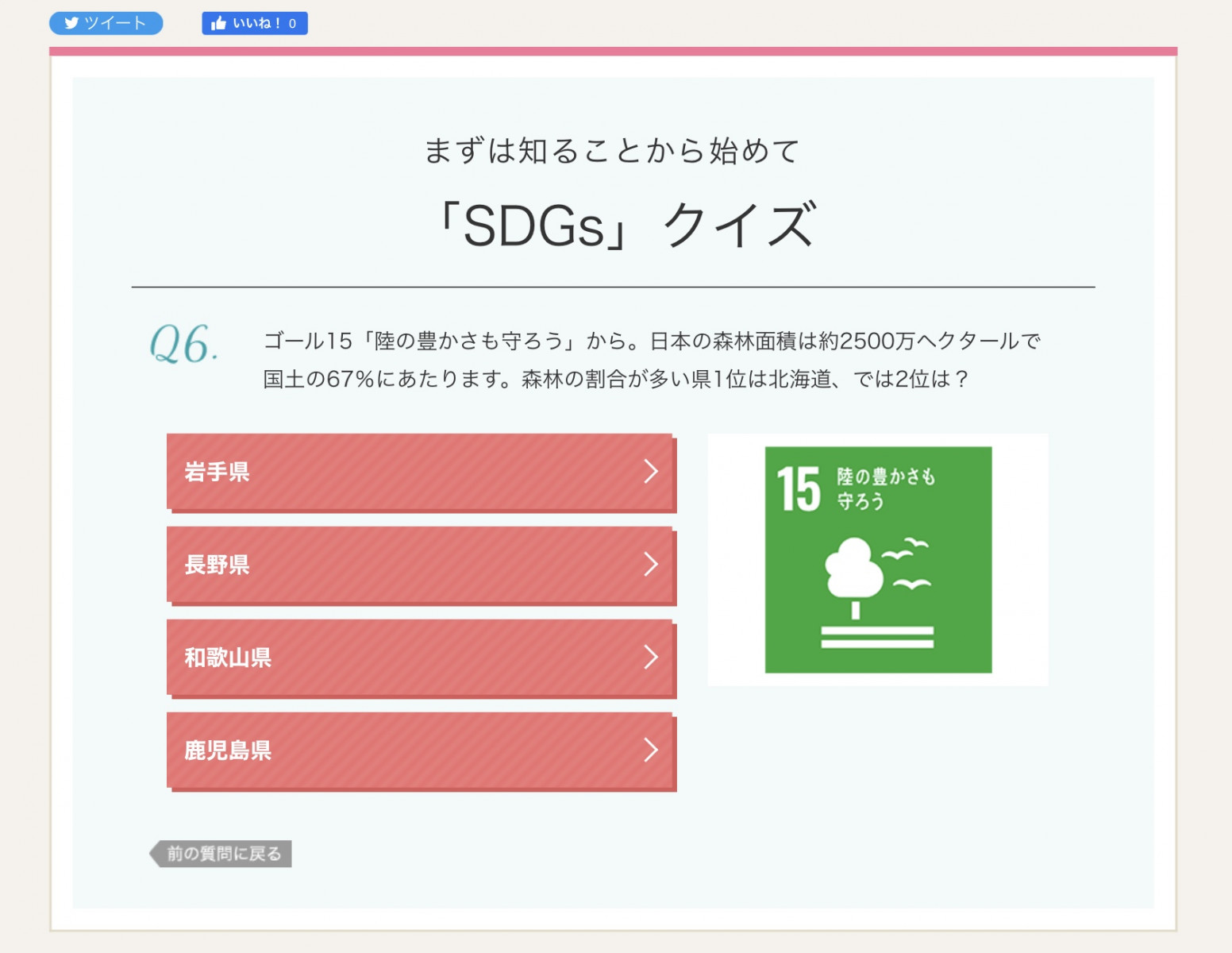The width and height of the screenshot is (1232, 953).
Task: Click chevron arrow on 長野県 row
Action: [651, 565]
